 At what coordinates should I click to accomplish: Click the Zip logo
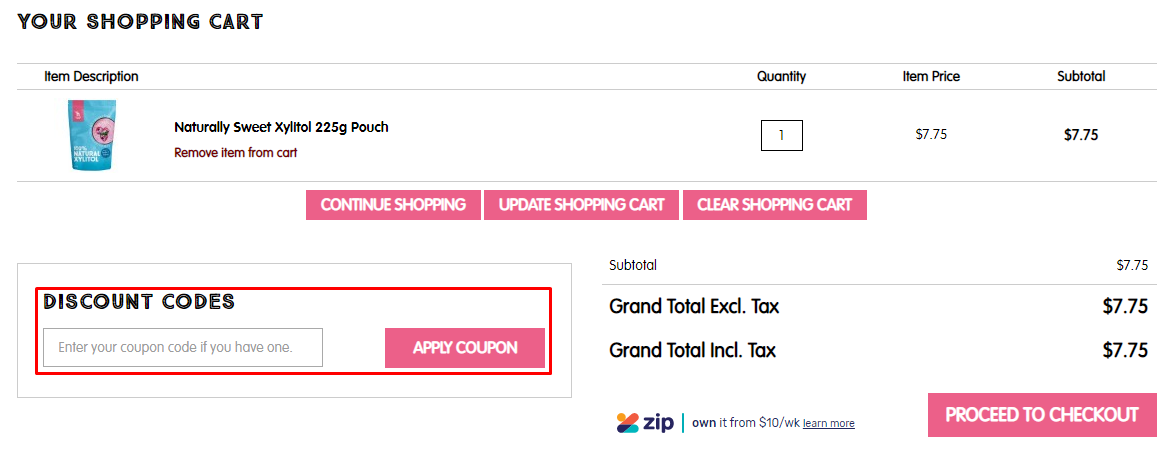pos(645,422)
